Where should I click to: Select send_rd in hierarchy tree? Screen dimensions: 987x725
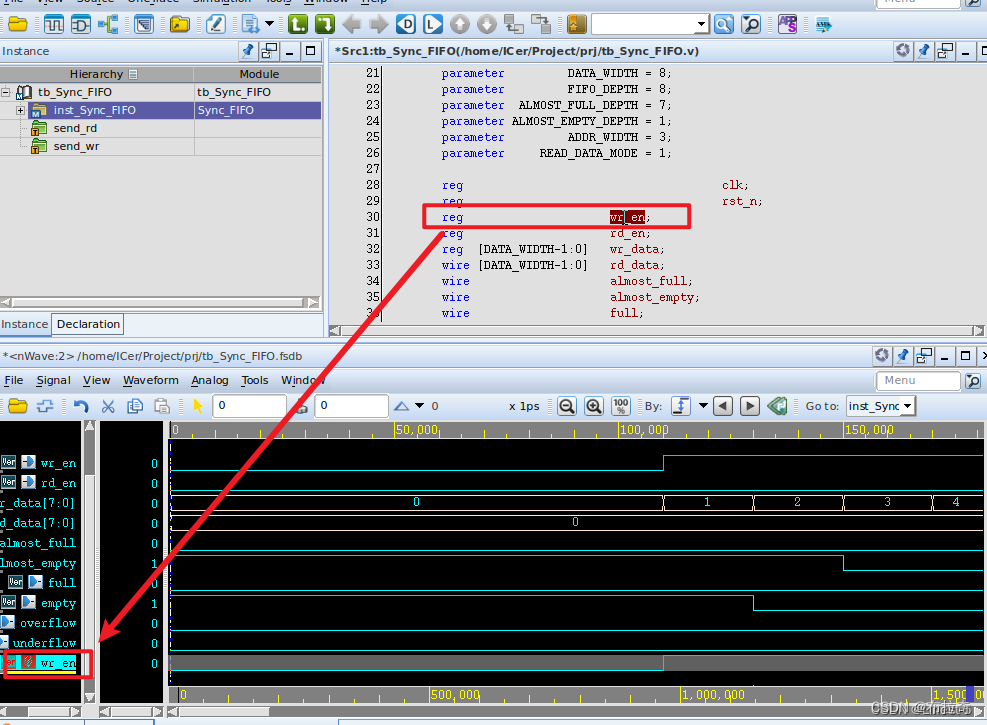(75, 128)
